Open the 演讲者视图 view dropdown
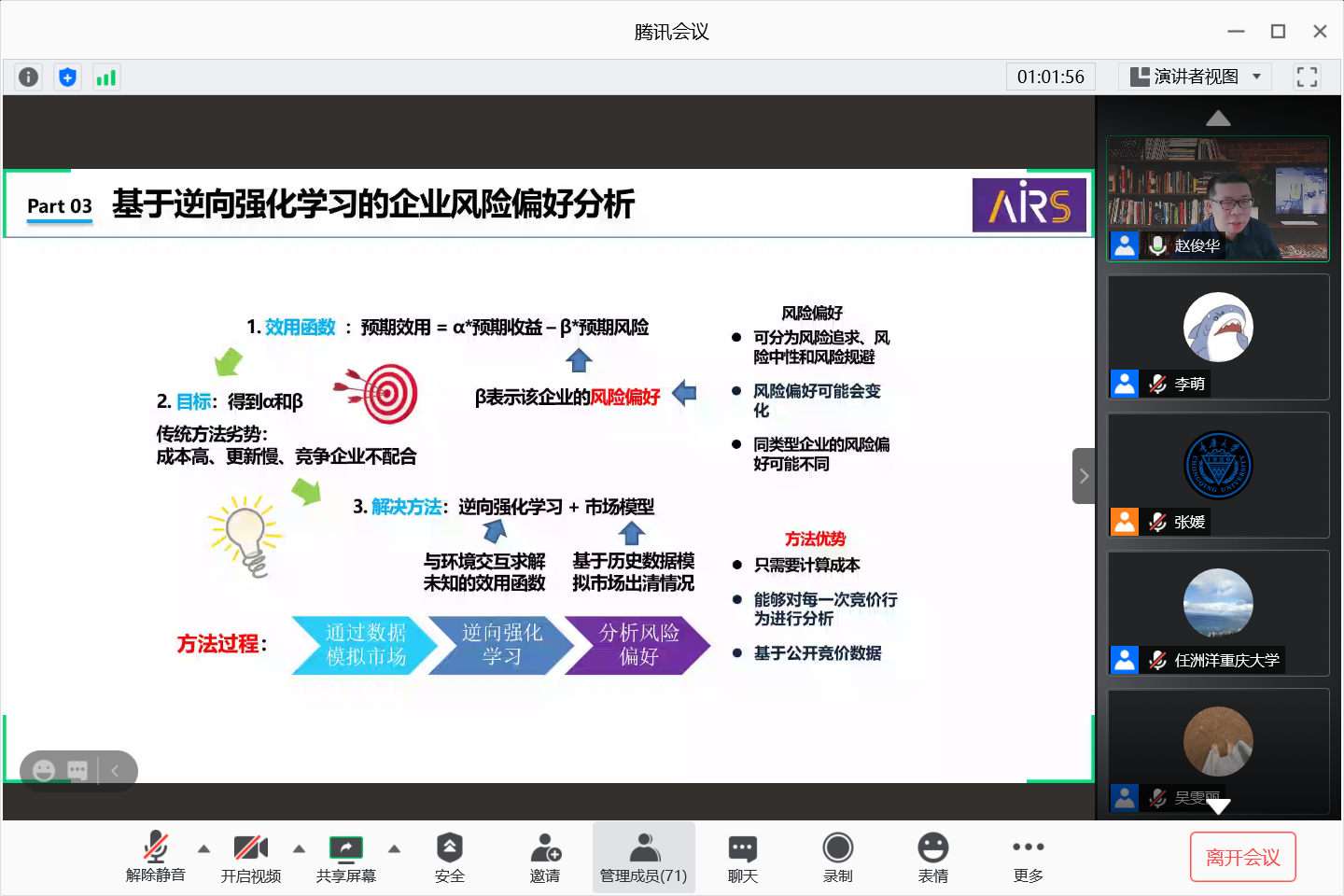1344x896 pixels. click(x=1196, y=77)
